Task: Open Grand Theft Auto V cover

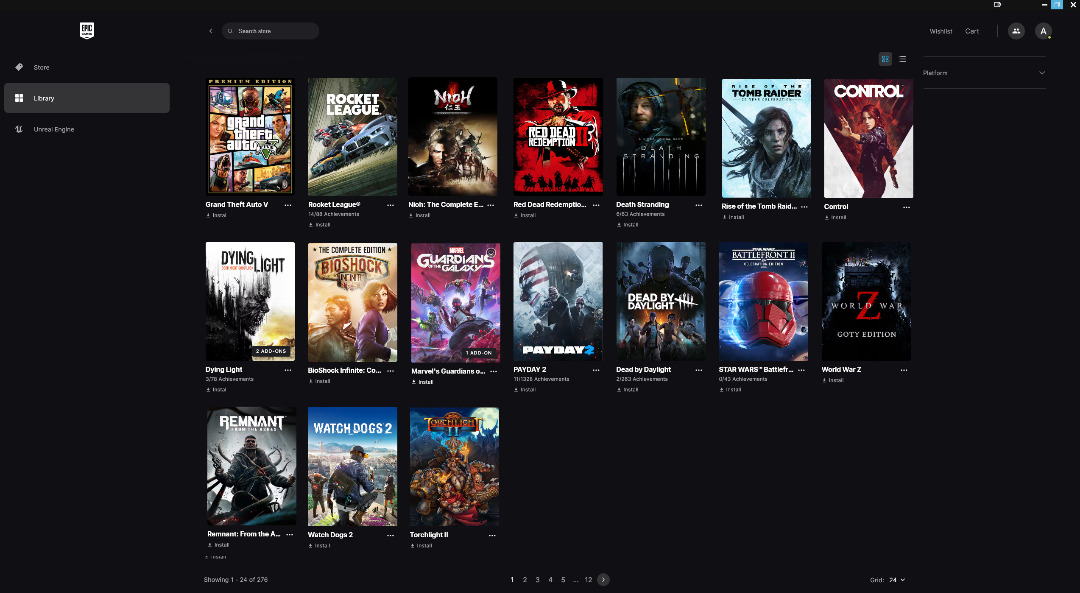Action: (x=250, y=136)
